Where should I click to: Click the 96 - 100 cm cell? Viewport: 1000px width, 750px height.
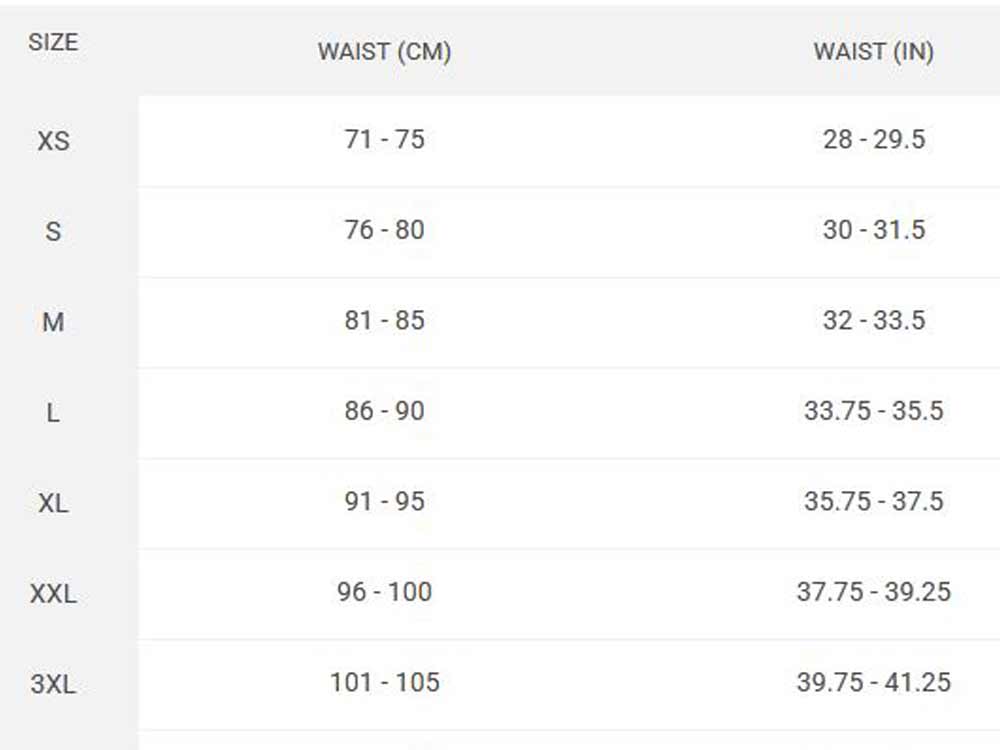pos(384,592)
